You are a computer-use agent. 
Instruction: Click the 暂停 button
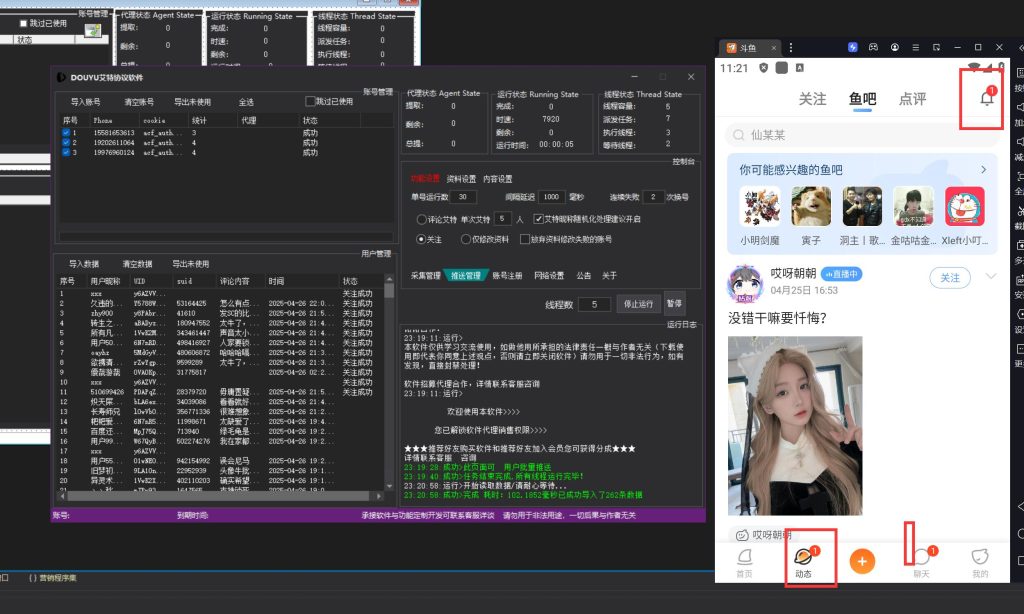tap(674, 304)
